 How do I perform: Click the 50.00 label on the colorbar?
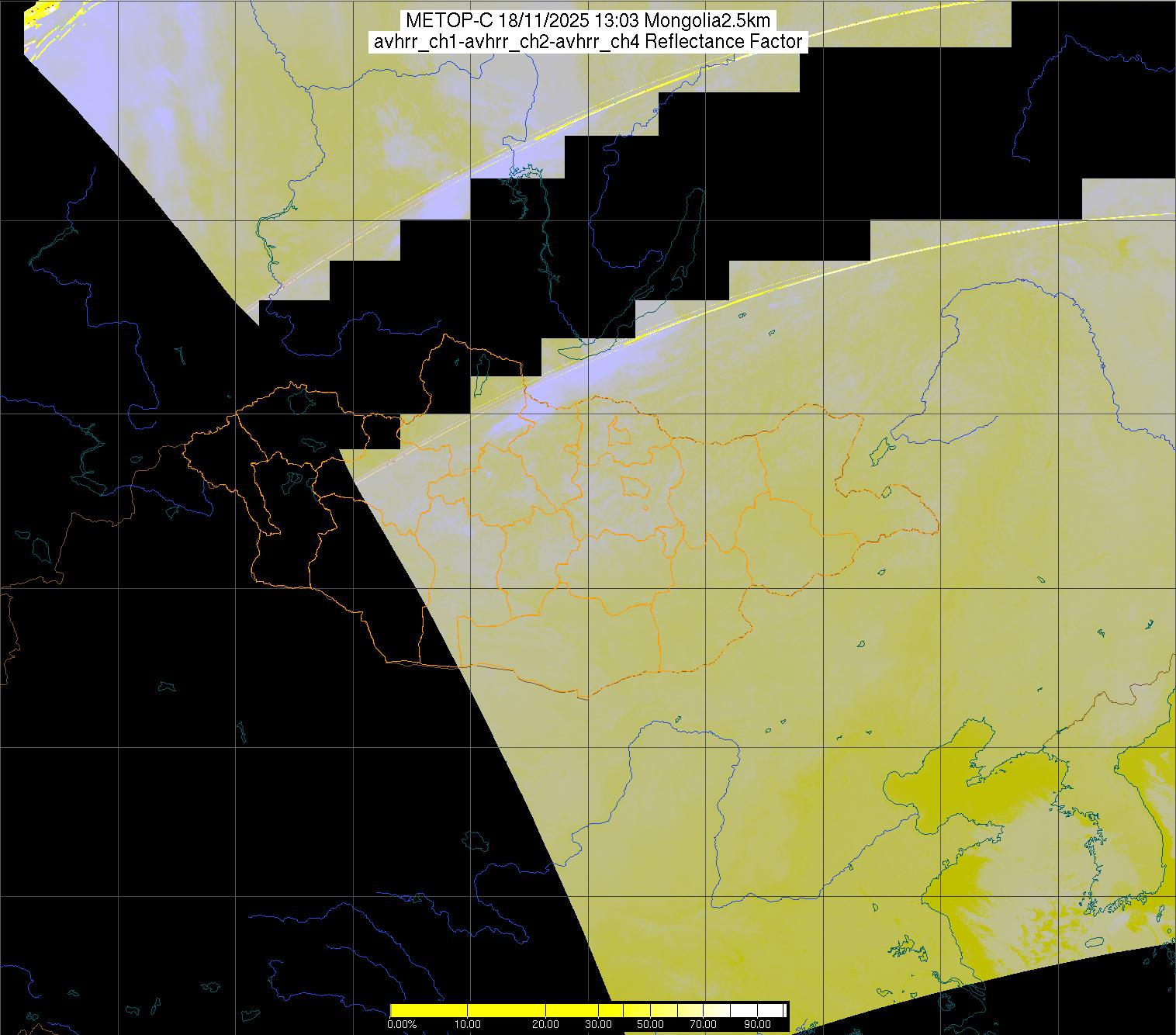(x=650, y=1024)
